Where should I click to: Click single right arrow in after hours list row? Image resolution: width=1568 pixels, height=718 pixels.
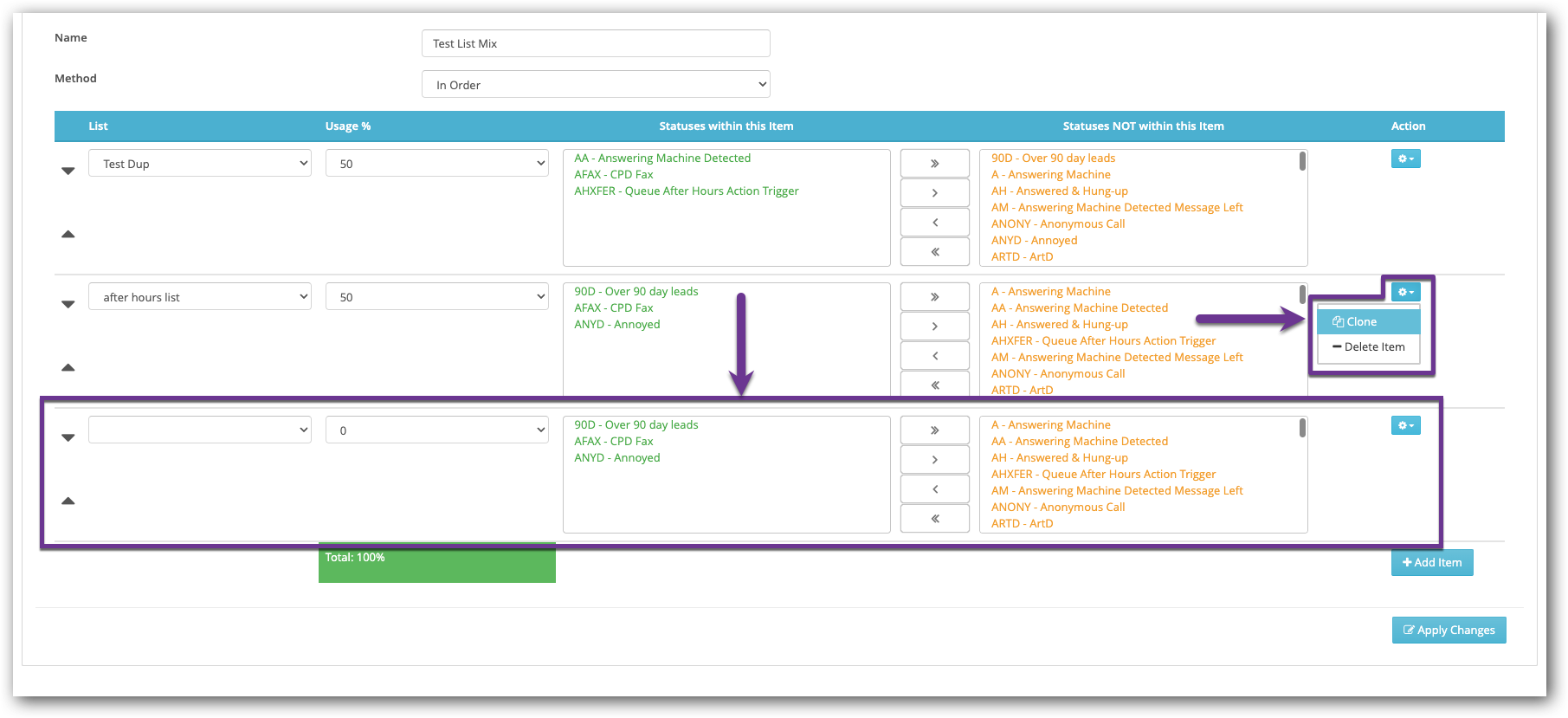[934, 327]
